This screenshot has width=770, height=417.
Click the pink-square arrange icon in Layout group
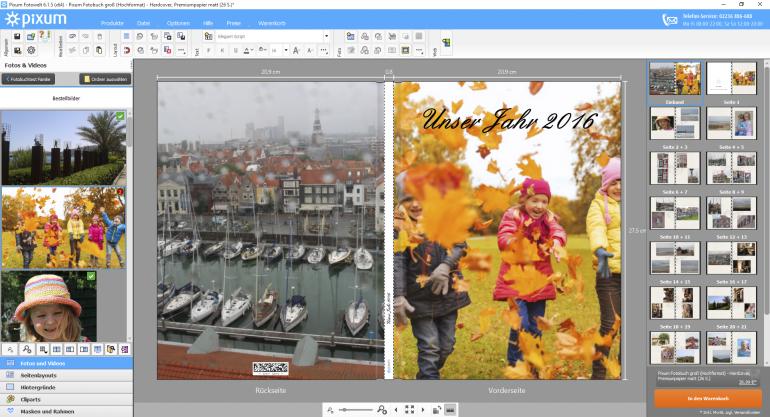tap(167, 50)
